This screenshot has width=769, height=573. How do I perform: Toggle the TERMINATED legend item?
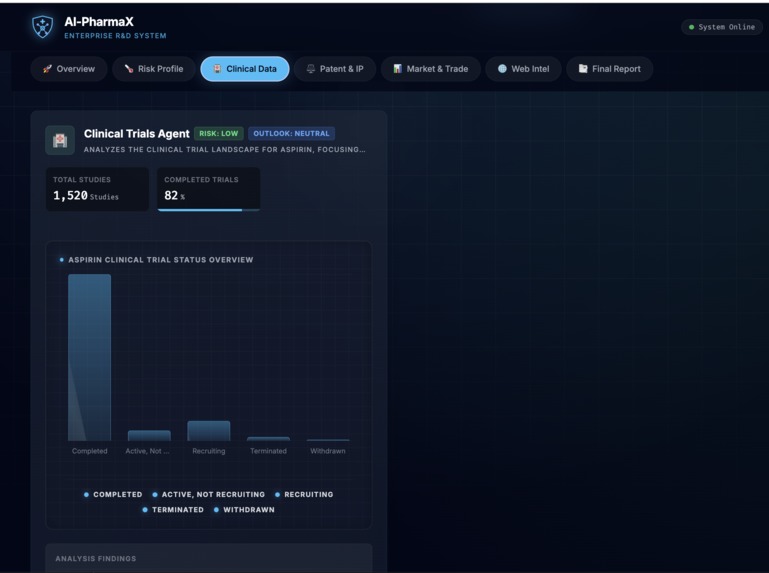click(x=173, y=510)
